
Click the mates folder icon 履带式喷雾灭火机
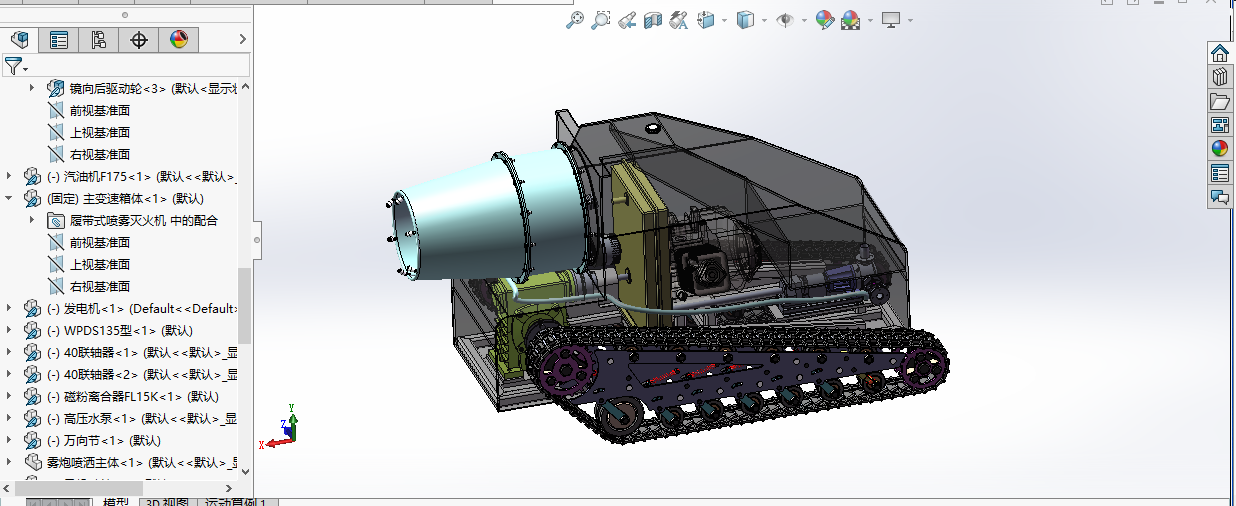point(56,220)
